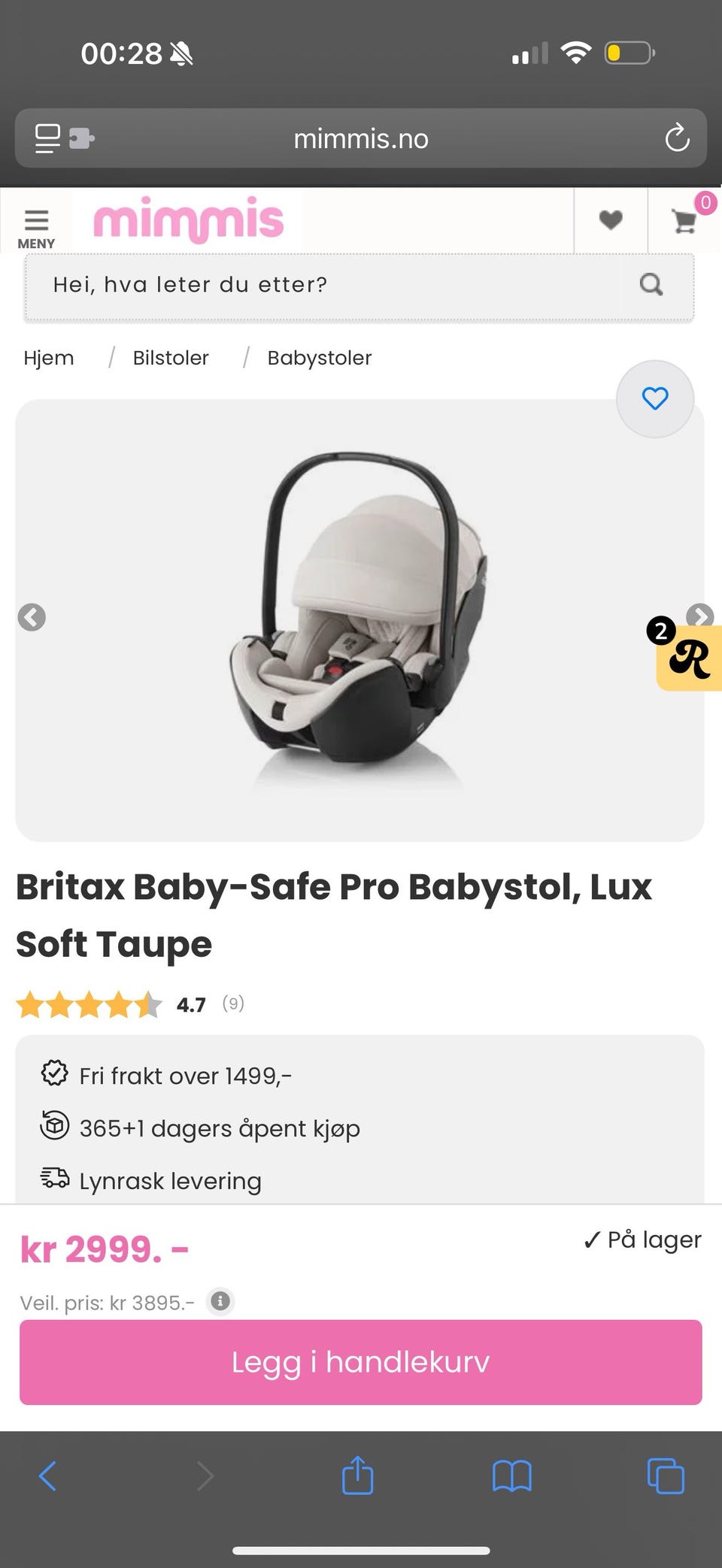Click the search field 'Hei, hva leter du etter?'
Image resolution: width=722 pixels, height=1568 pixels.
(323, 285)
